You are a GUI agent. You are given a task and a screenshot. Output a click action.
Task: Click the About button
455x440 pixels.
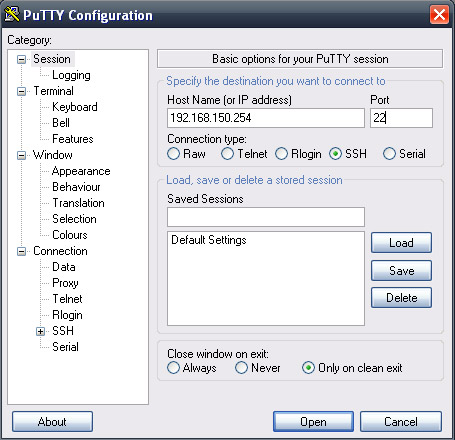[52, 422]
